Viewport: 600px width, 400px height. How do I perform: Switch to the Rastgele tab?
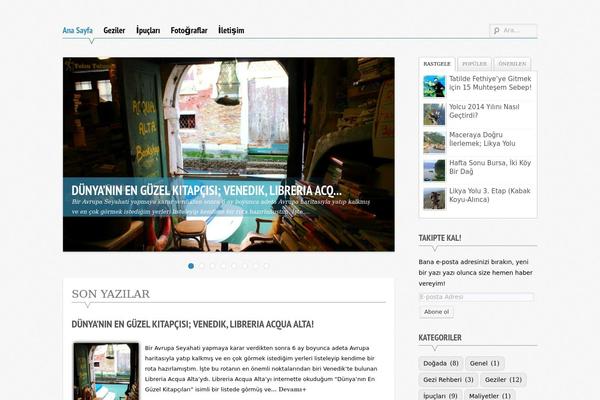tap(437, 64)
